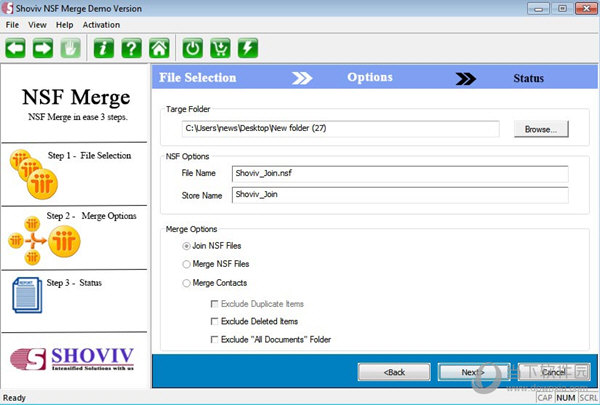Click white double-arrow after File Selection
This screenshot has height=405, width=600.
tap(302, 78)
